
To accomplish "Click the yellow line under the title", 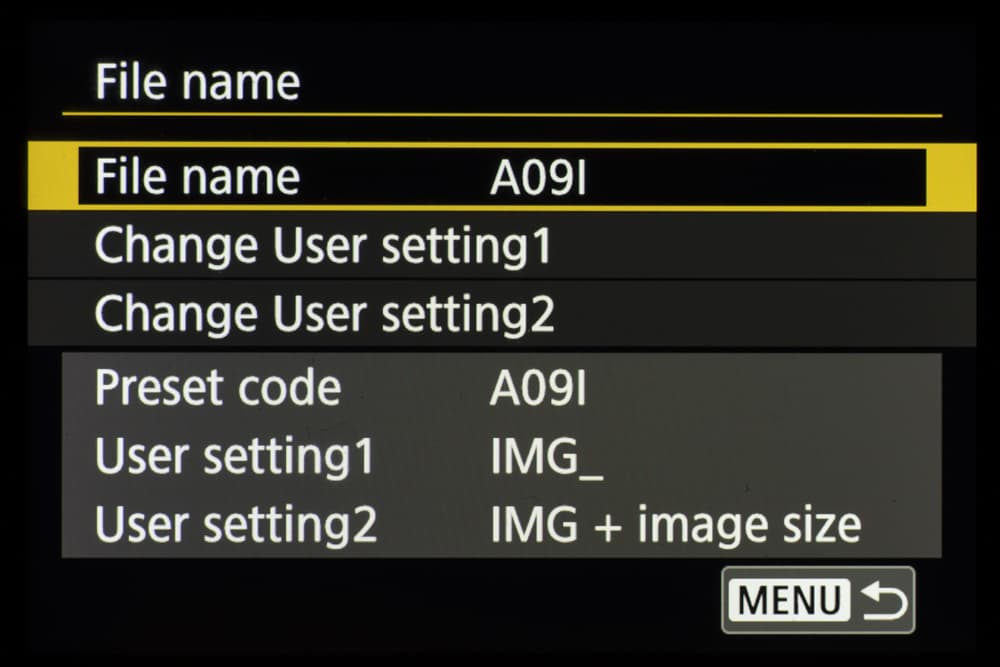I will click(x=500, y=115).
